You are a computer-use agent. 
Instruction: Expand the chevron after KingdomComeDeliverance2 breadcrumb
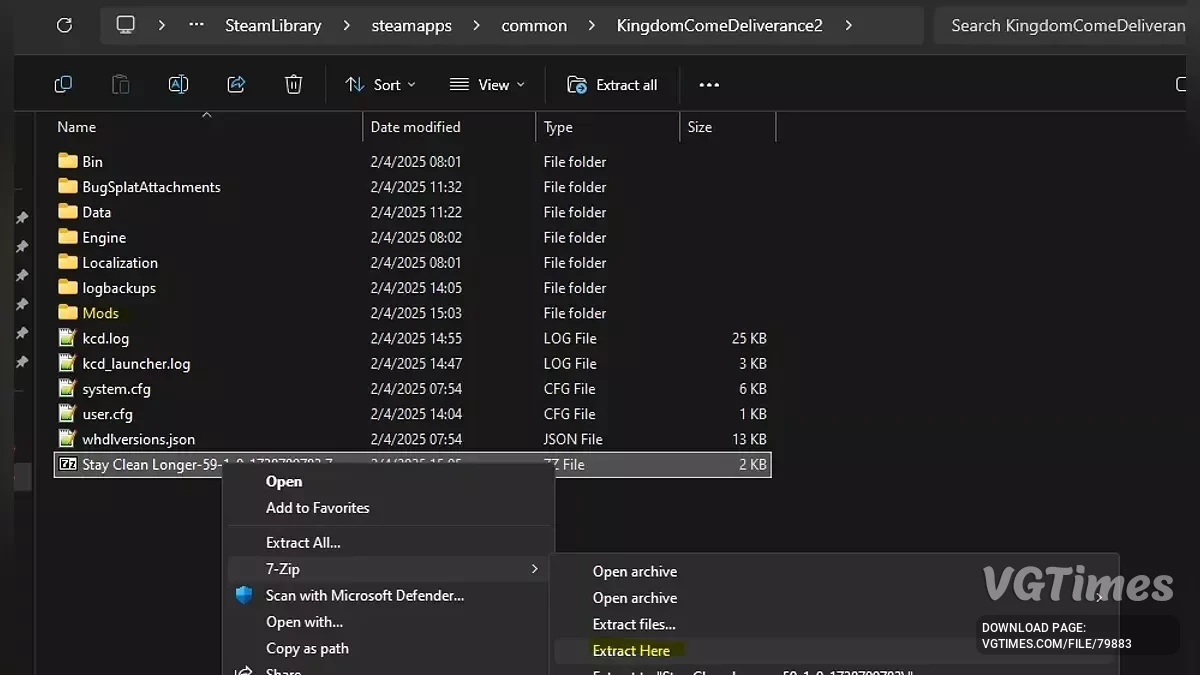[x=849, y=25]
